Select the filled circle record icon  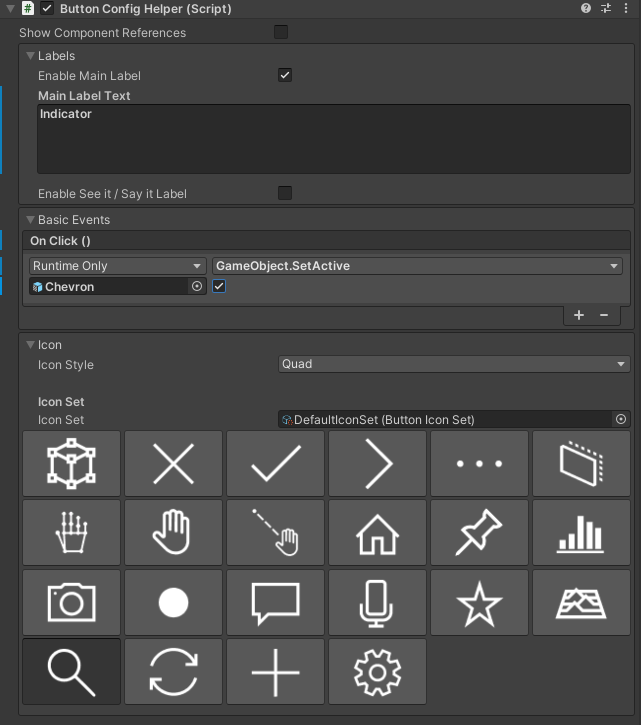tap(173, 602)
